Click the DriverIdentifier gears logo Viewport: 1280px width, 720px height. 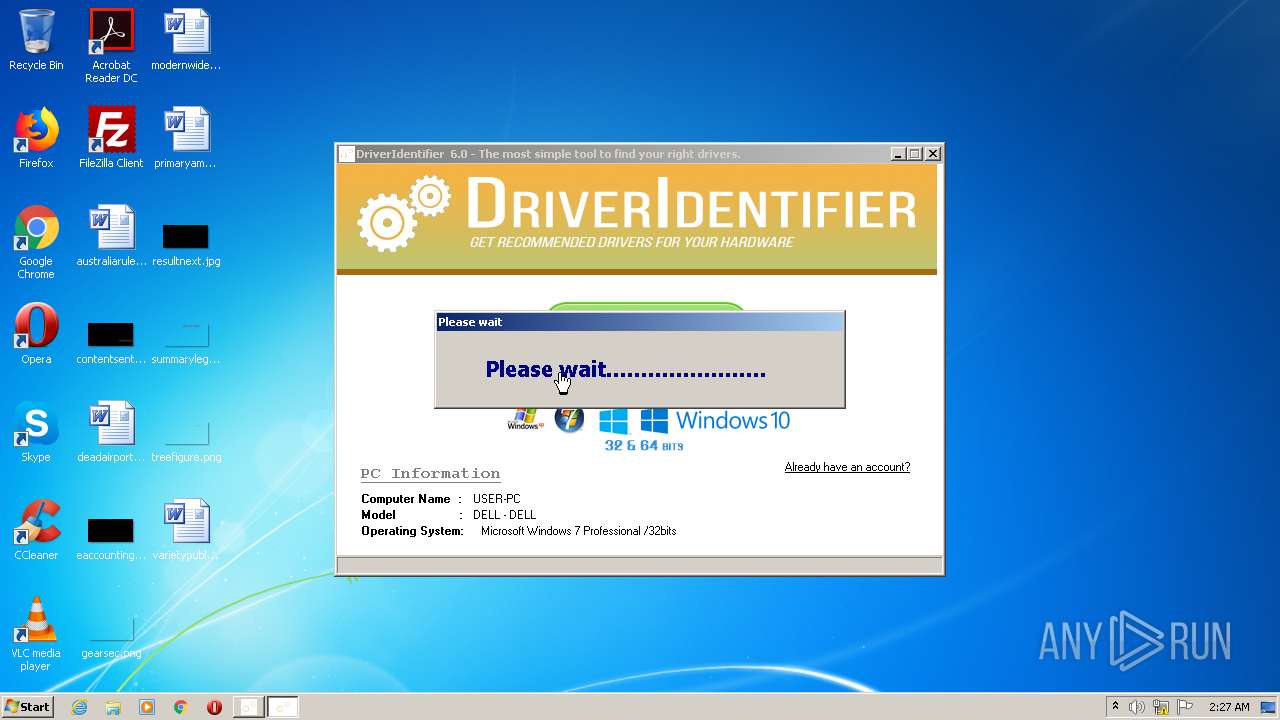tap(404, 212)
